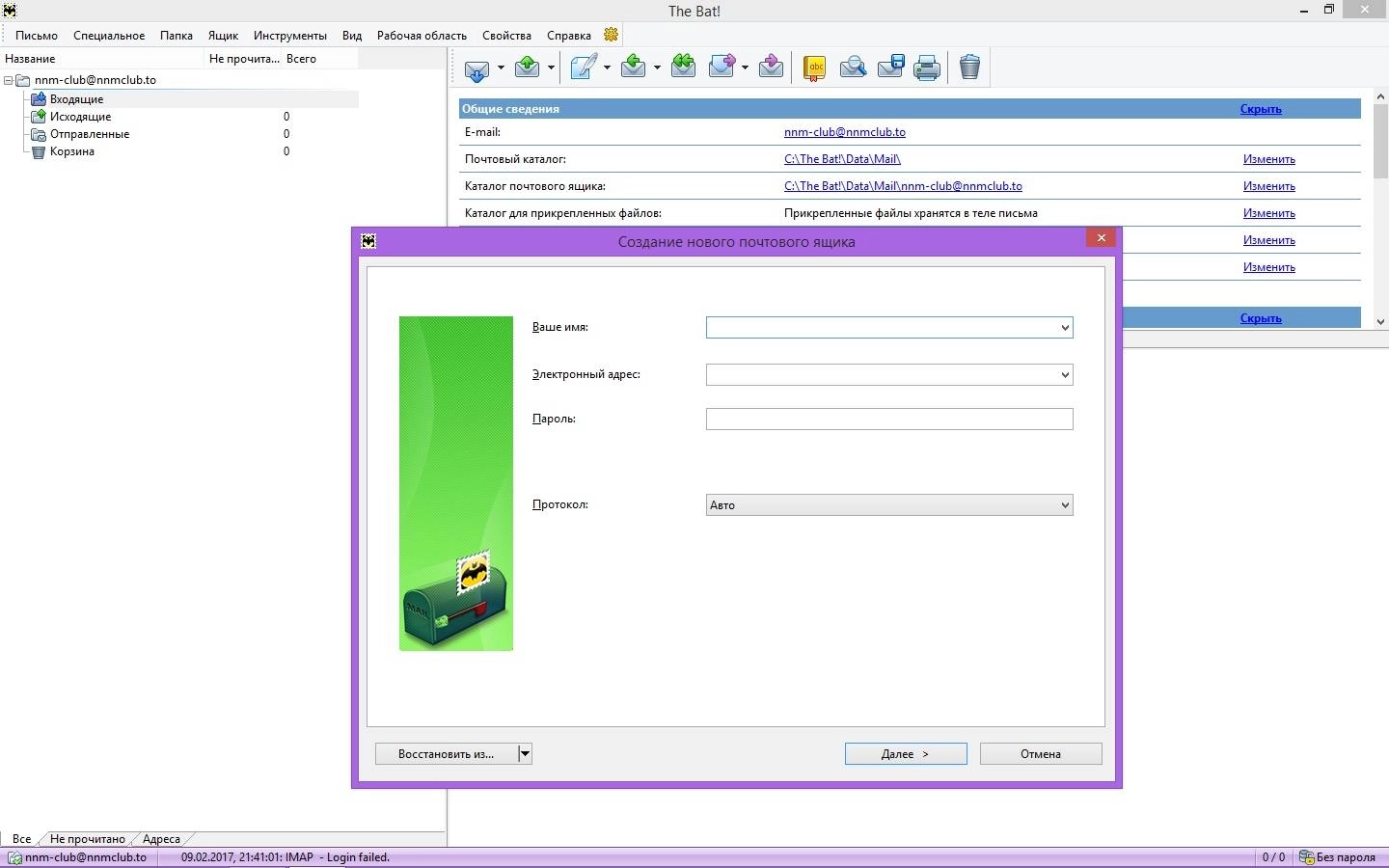Click the info panel vertical scrollbar down arrow
This screenshot has width=1389, height=868.
click(x=1380, y=321)
